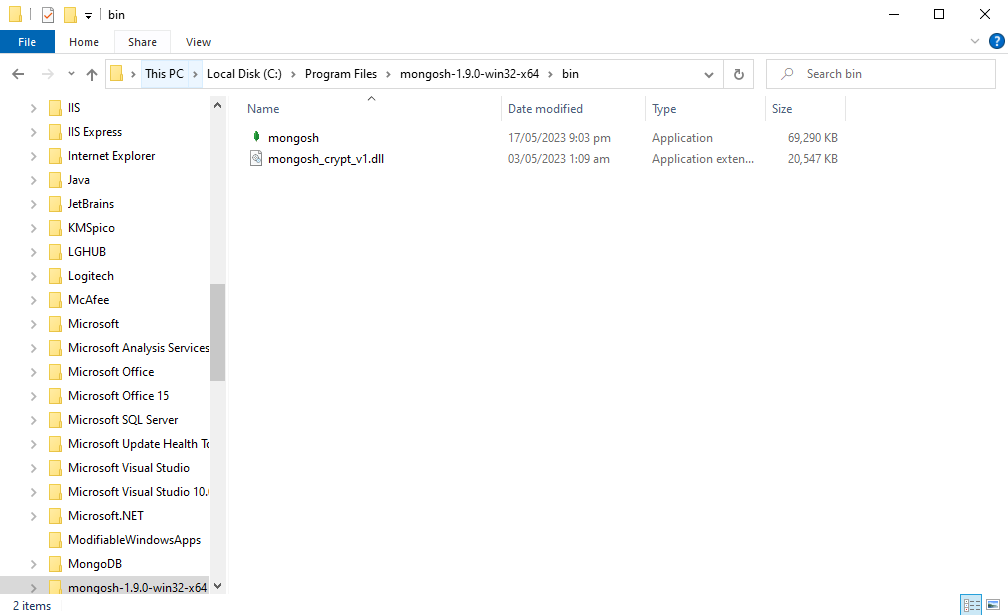Expand the Microsoft.NET folder node
The width and height of the screenshot is (1008, 615).
click(33, 516)
